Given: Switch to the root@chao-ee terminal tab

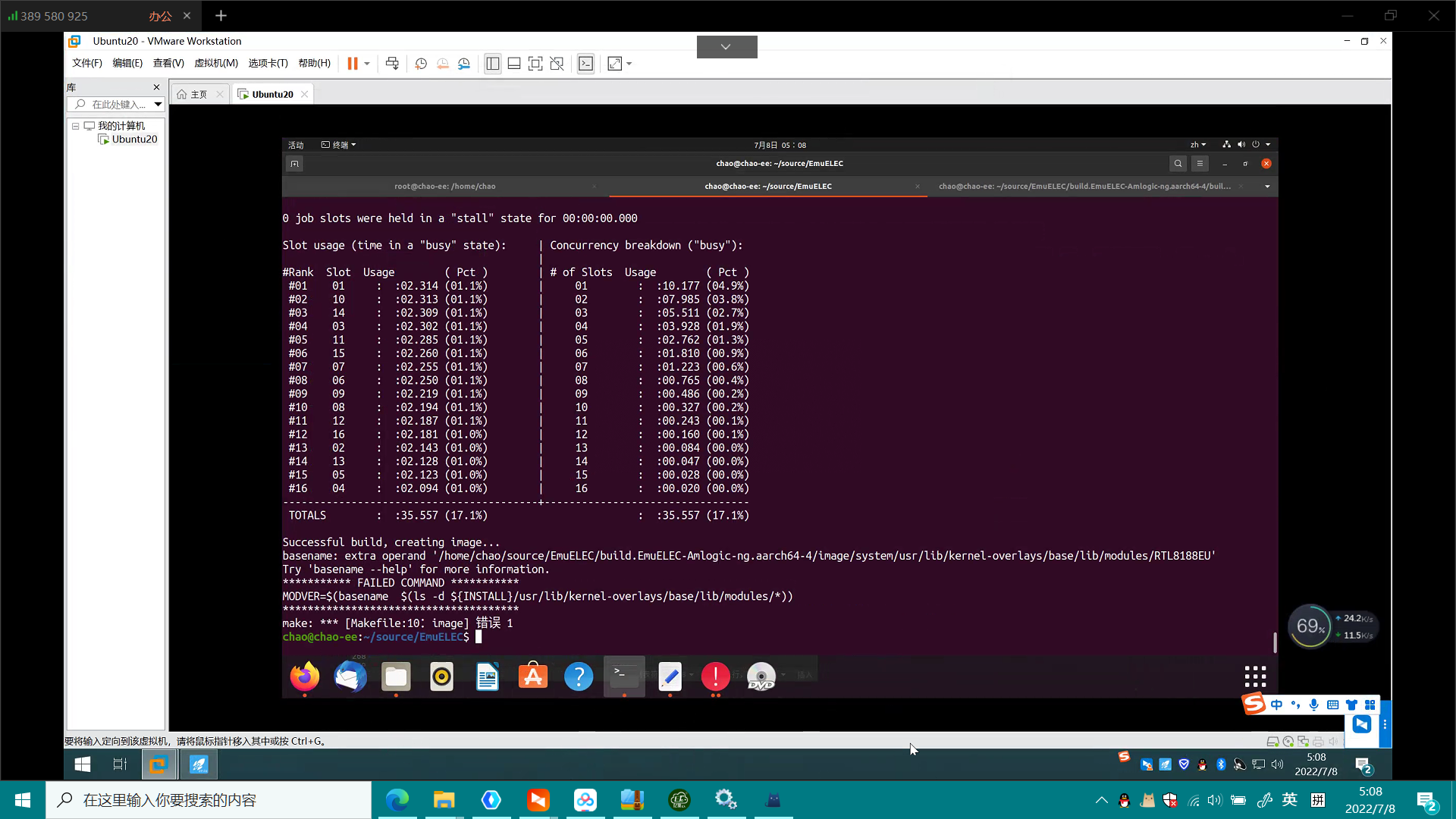Looking at the screenshot, I should [x=446, y=186].
